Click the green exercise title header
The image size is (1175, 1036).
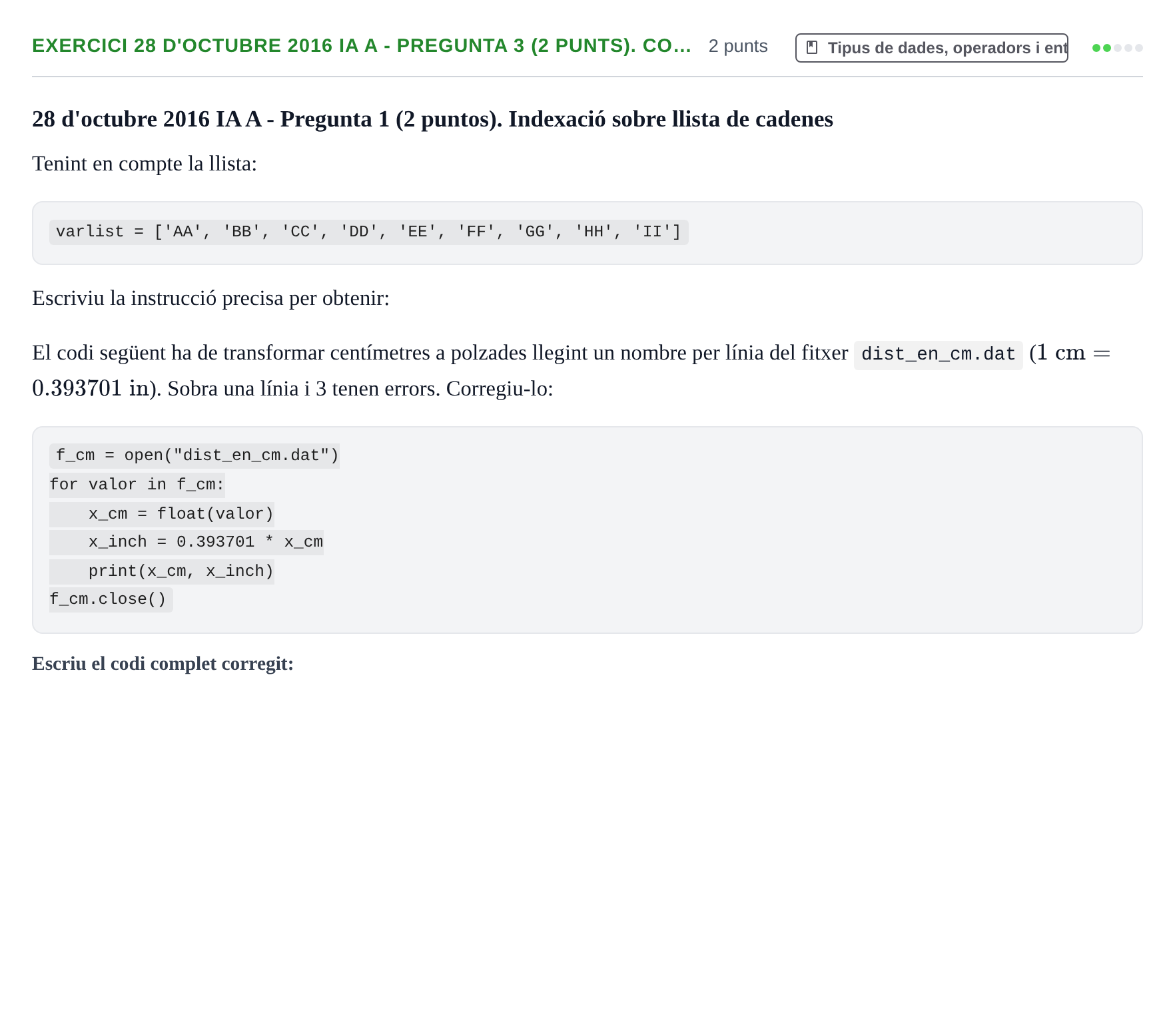362,45
